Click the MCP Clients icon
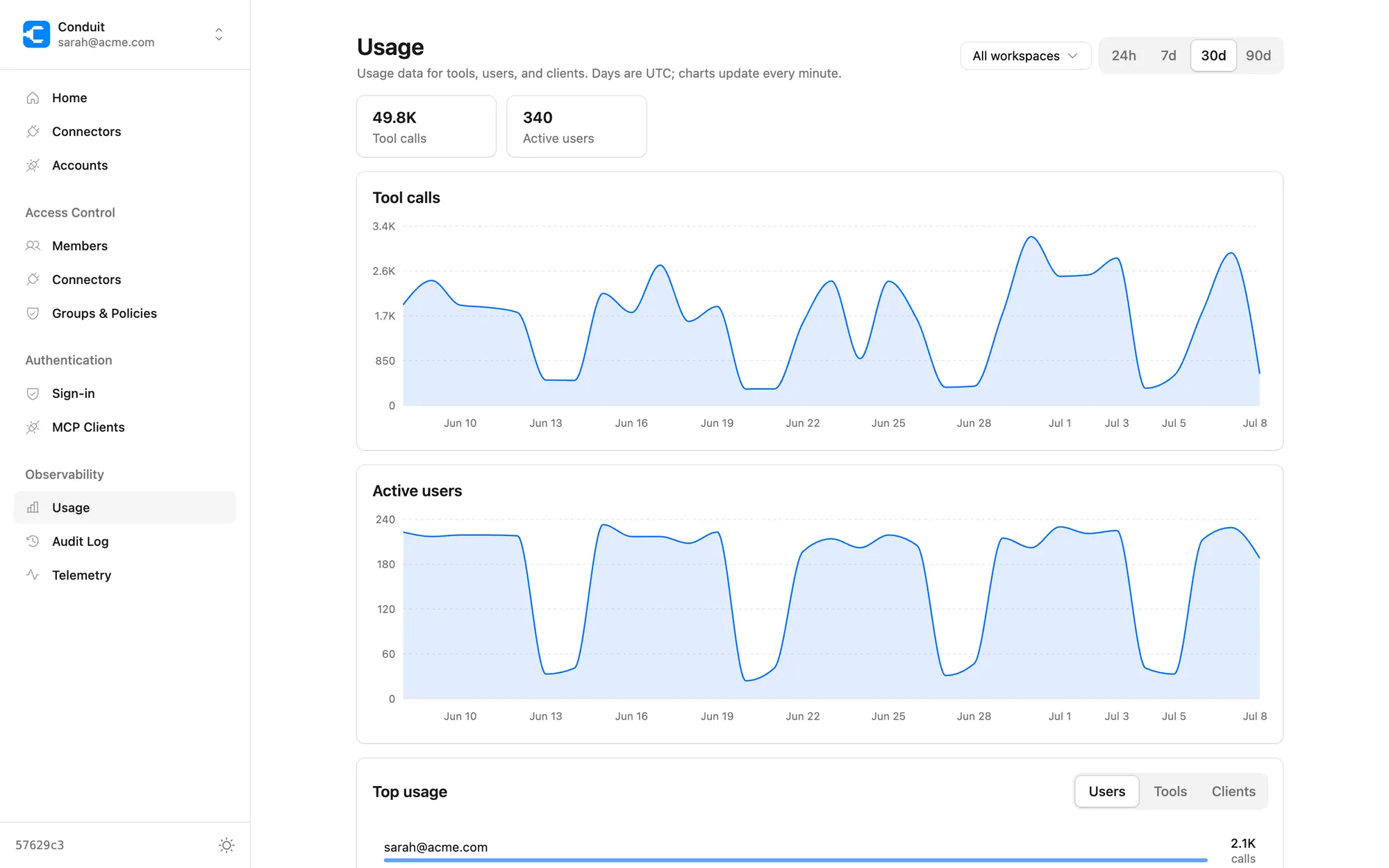This screenshot has height=868, width=1389. (x=33, y=427)
